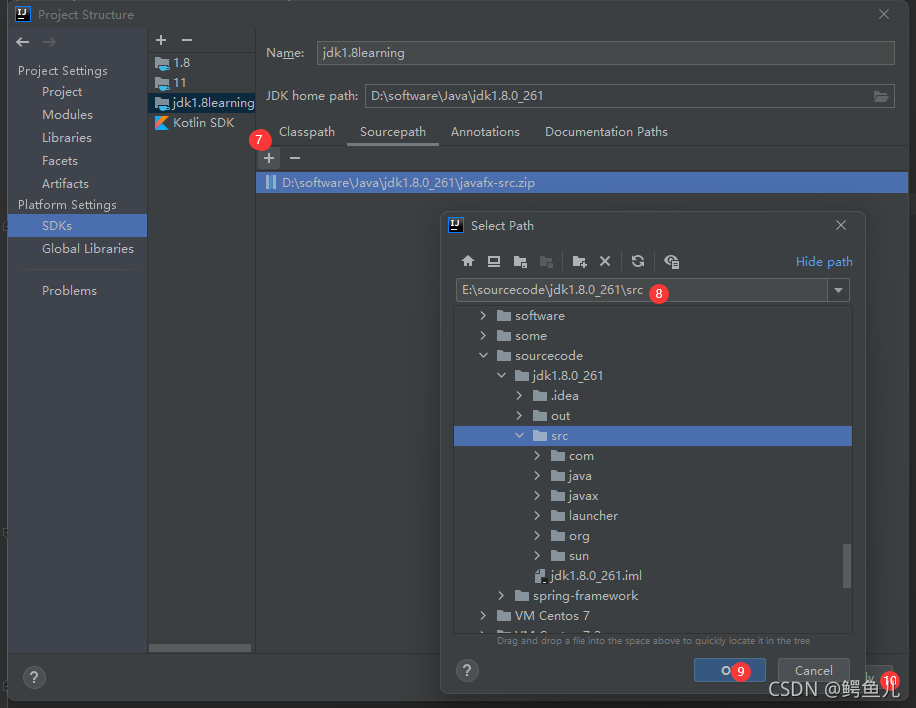Screen dimensions: 916x708
Task: Select the Kotlin SDK entry
Action: (202, 123)
